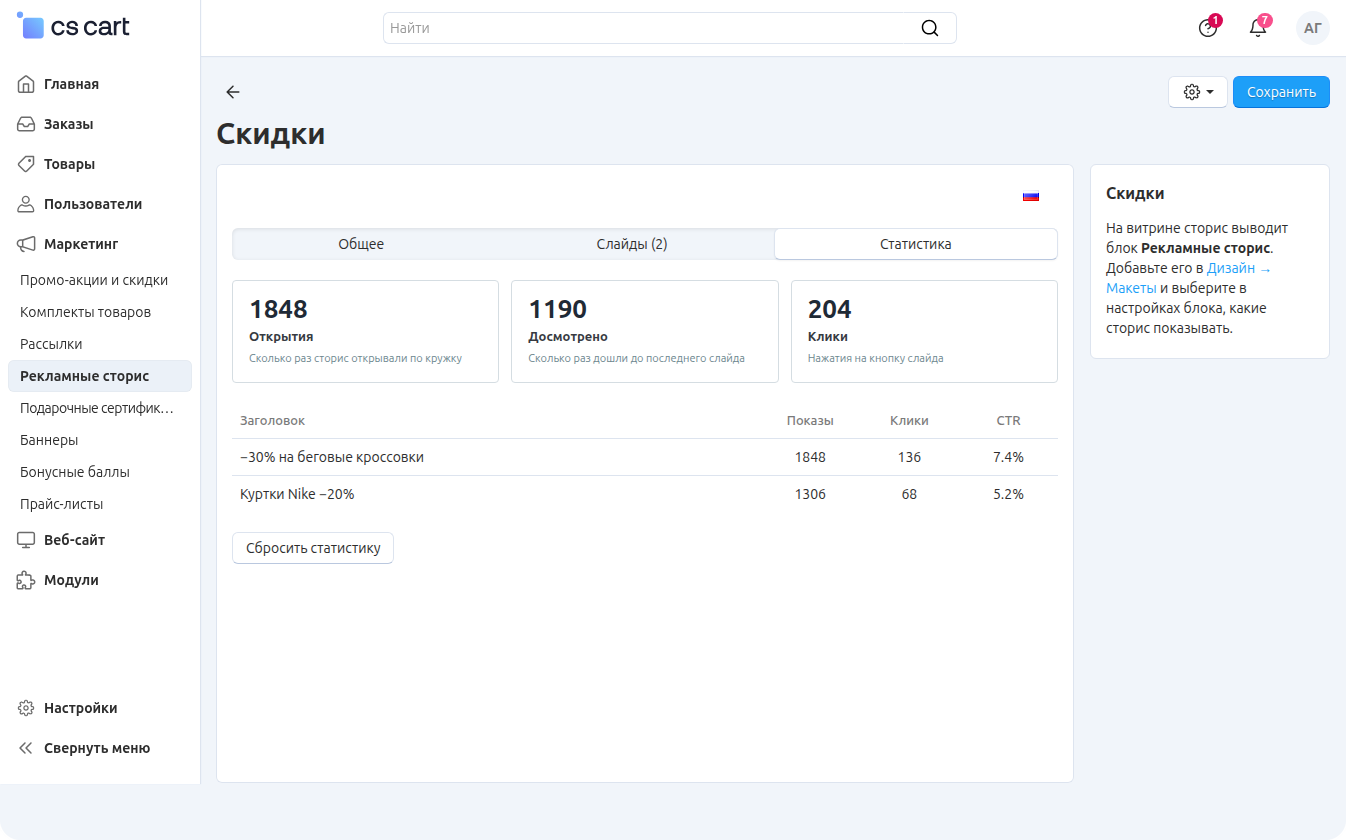The image size is (1346, 840).
Task: Open the АГ user avatar menu
Action: coord(1313,28)
